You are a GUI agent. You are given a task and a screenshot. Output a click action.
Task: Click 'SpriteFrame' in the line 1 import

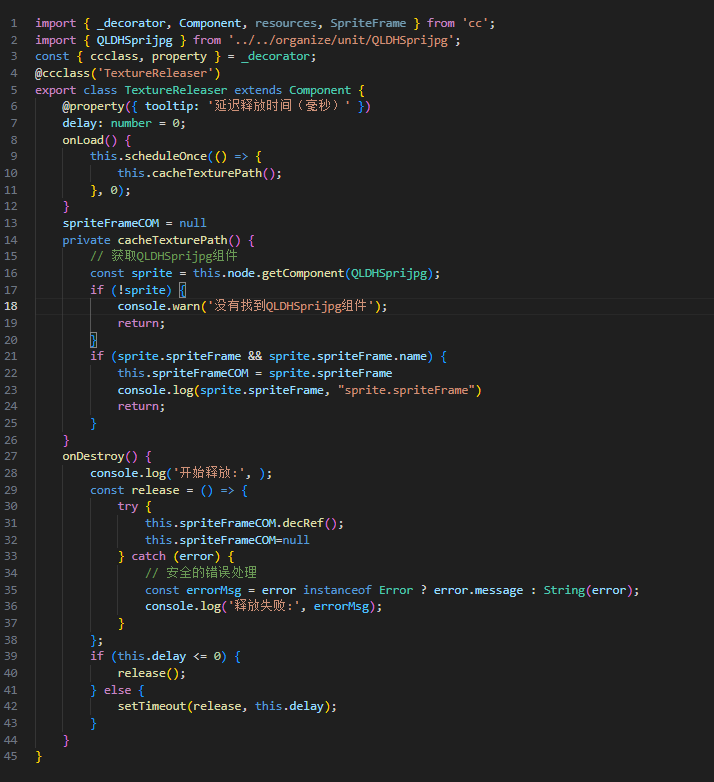(368, 23)
